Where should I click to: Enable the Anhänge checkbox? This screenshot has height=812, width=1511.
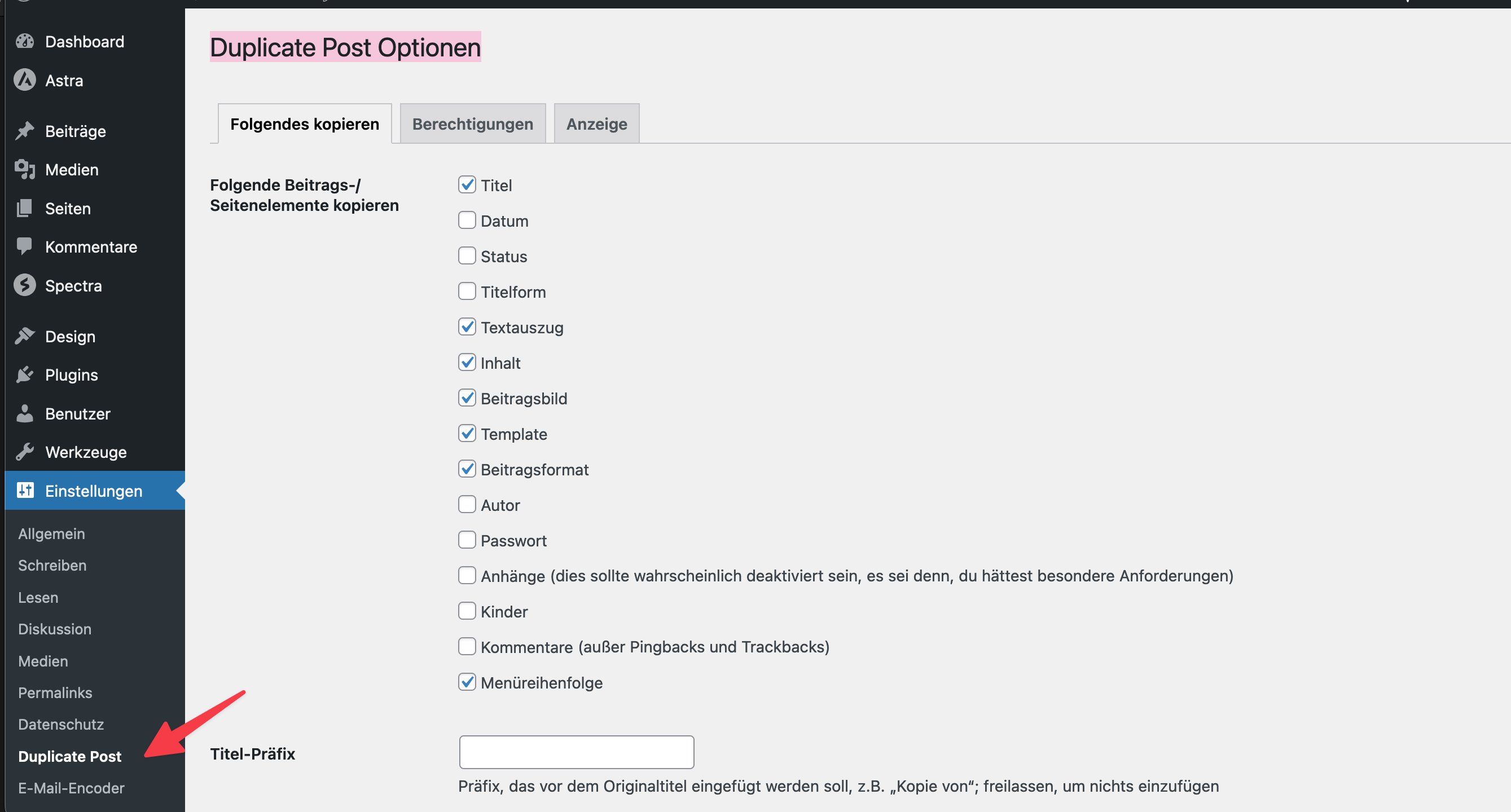click(467, 575)
